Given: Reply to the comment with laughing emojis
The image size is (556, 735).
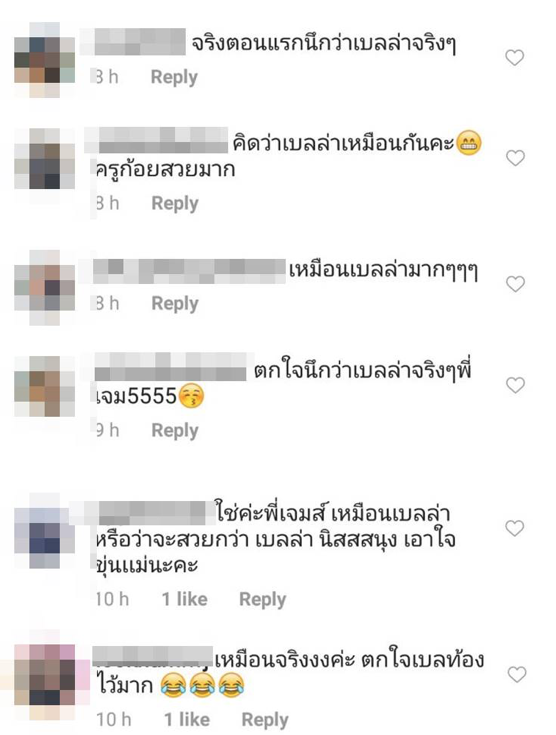Looking at the screenshot, I should (x=265, y=720).
